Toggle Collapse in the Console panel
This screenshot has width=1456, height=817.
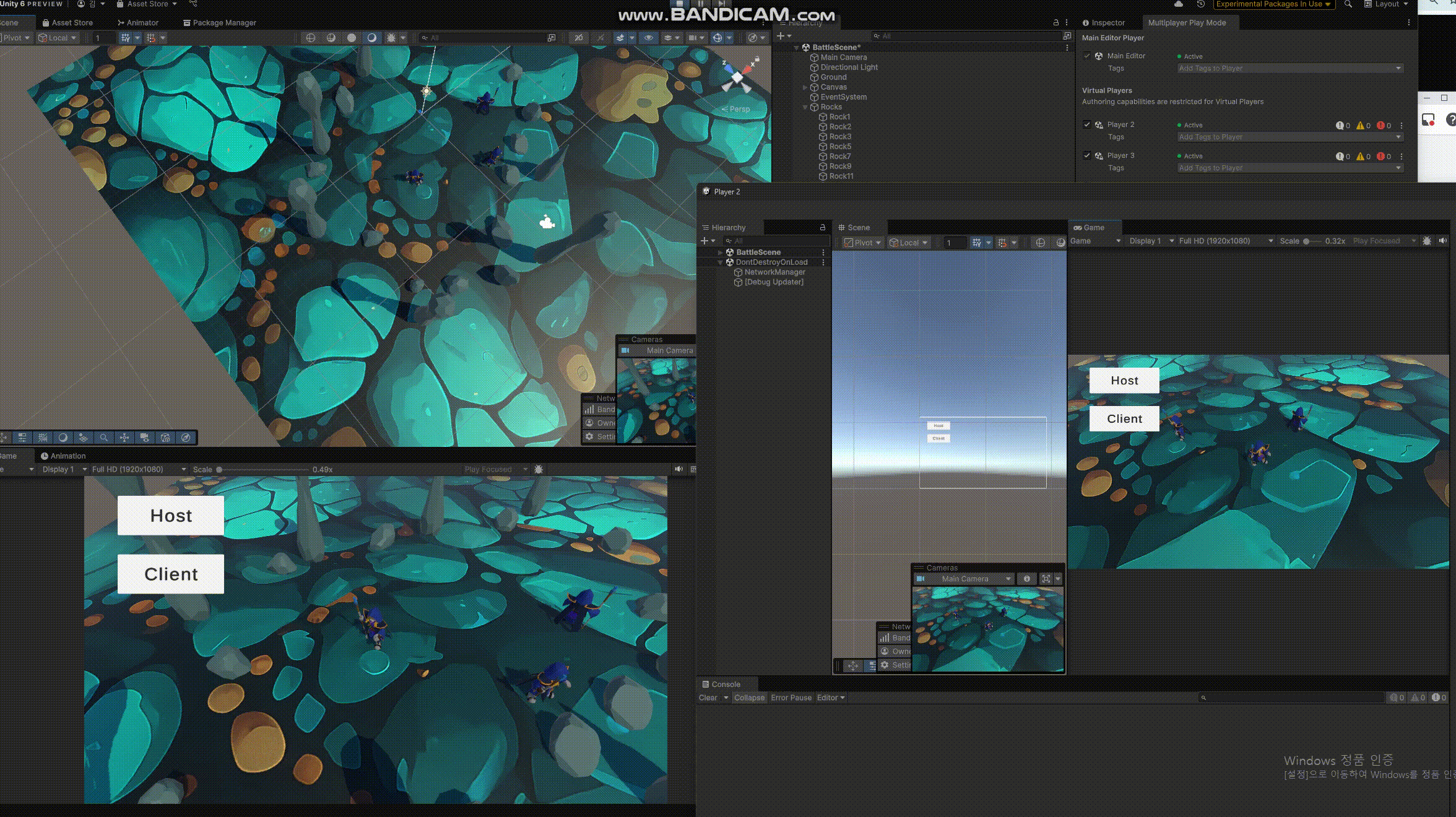(749, 698)
